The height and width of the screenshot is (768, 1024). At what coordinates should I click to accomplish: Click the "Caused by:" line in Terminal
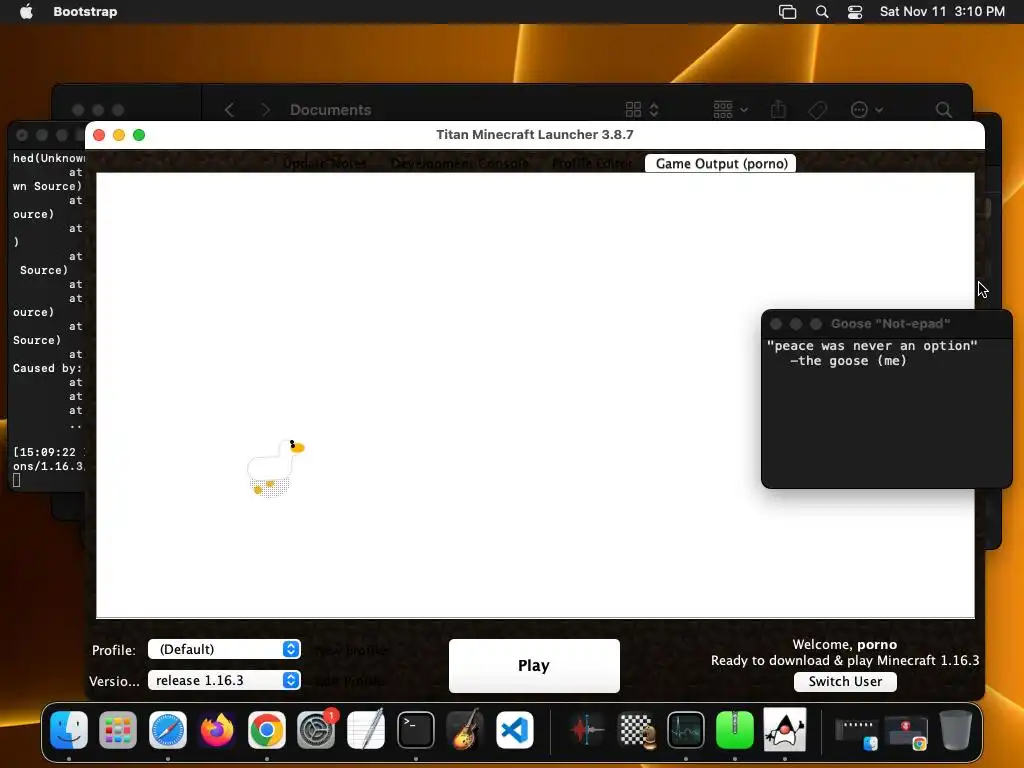tap(47, 368)
